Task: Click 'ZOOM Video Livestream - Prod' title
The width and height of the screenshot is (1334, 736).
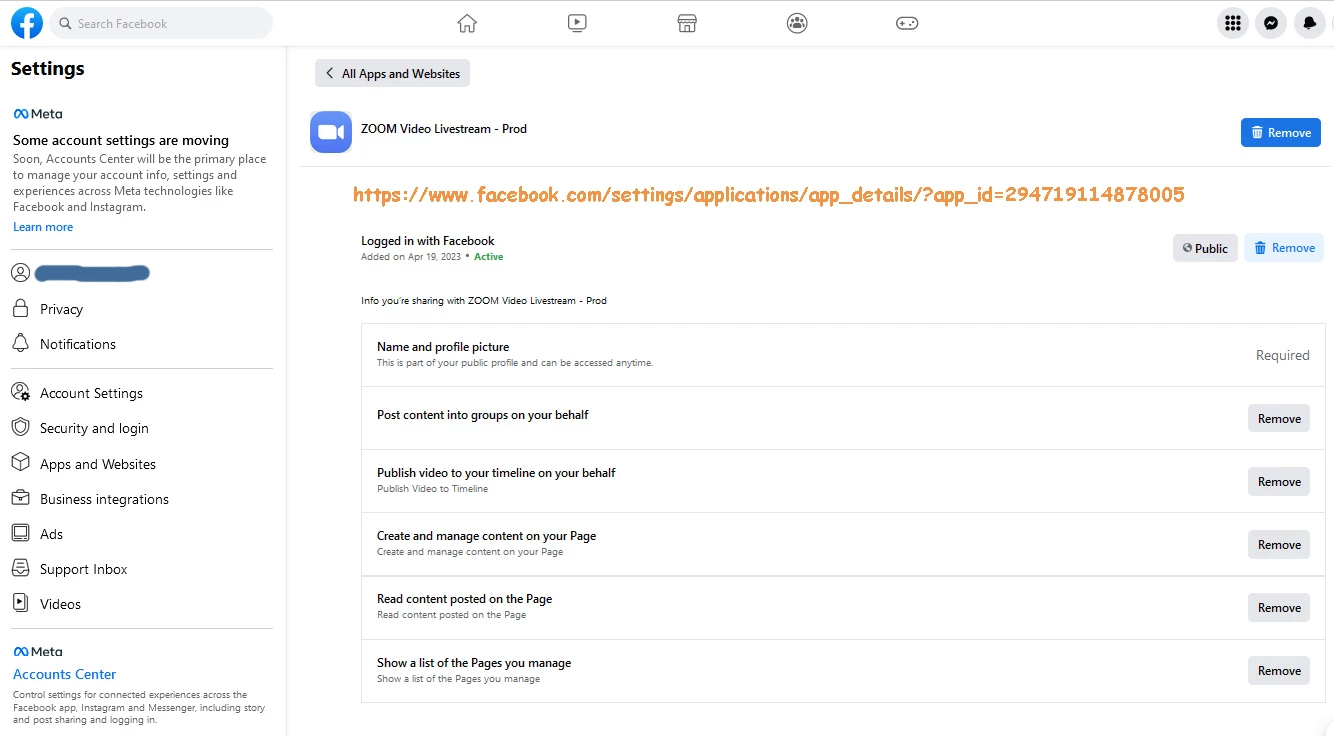Action: coord(444,129)
